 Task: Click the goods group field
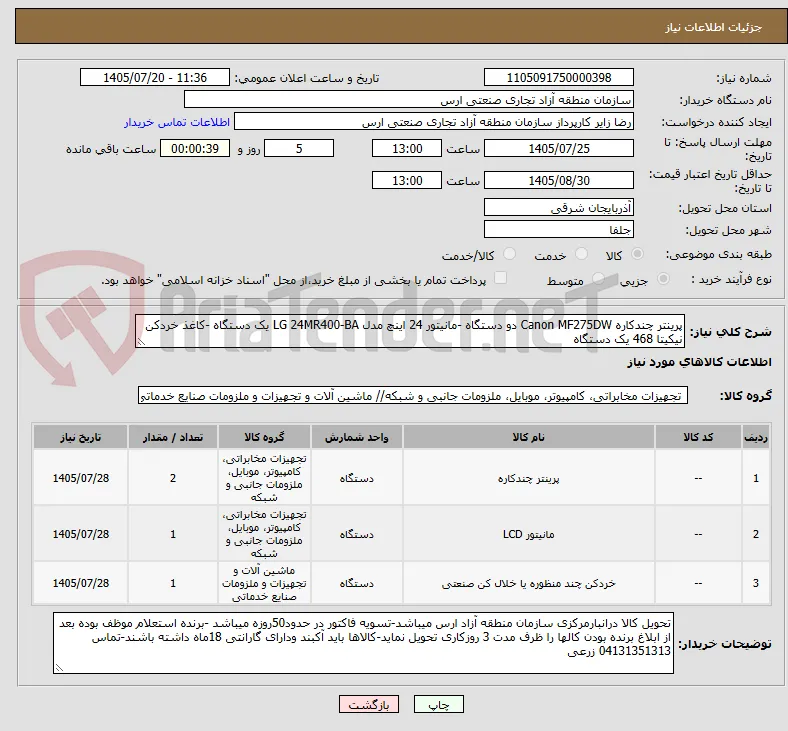pos(413,395)
